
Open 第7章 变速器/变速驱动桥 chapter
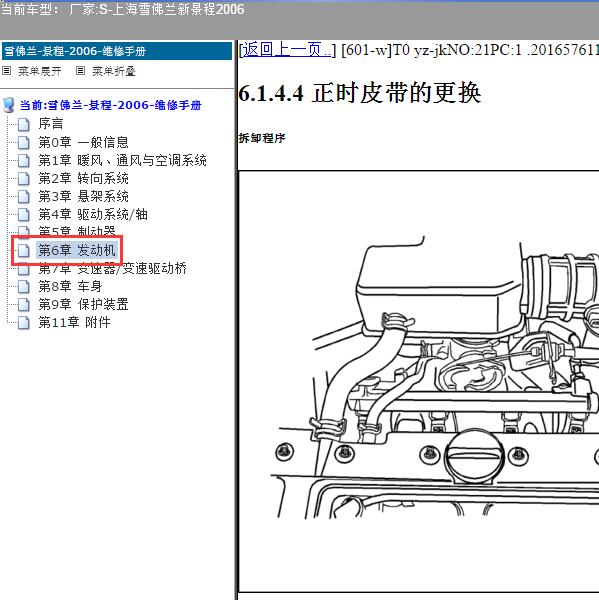[113, 269]
